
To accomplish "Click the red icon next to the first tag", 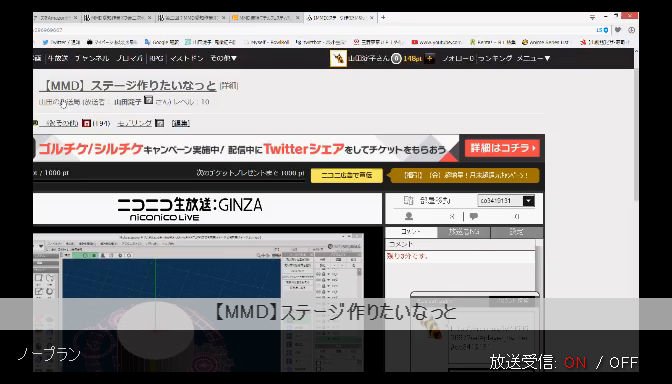I will [x=86, y=123].
